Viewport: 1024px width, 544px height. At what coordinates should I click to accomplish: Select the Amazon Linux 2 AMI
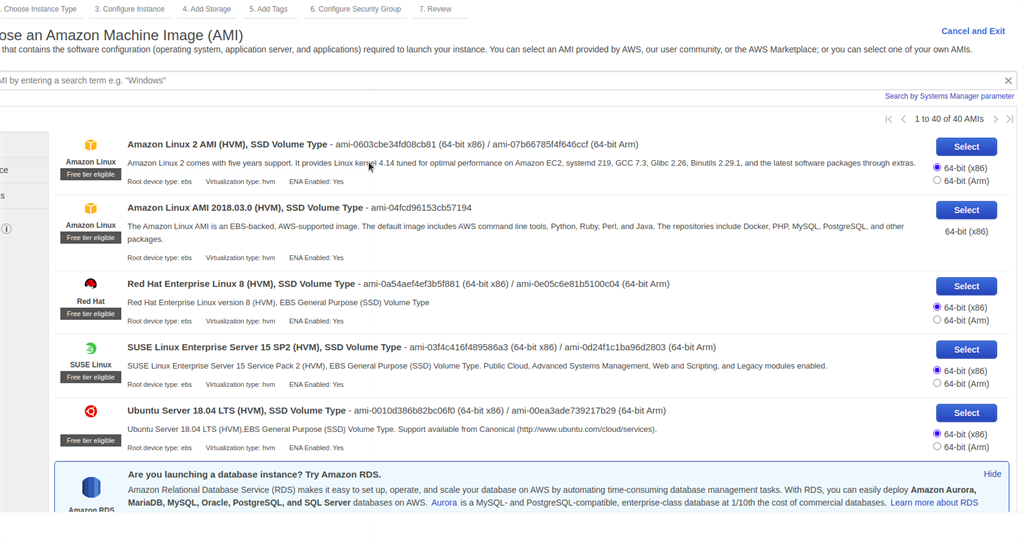coord(967,147)
